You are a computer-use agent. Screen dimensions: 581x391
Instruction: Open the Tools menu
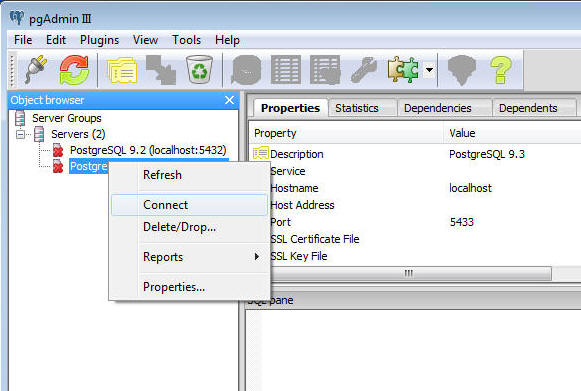186,40
